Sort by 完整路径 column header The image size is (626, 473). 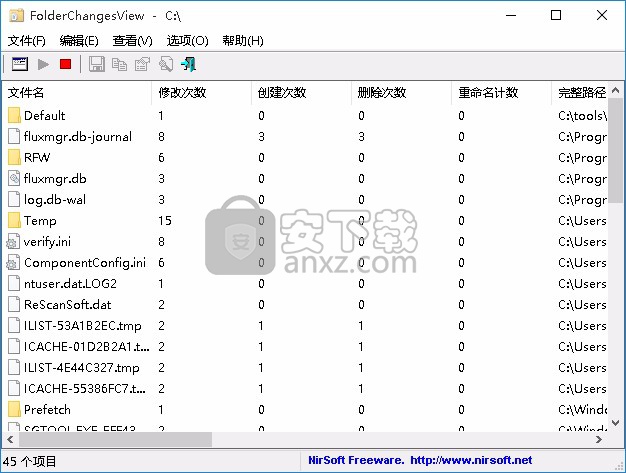coord(580,93)
